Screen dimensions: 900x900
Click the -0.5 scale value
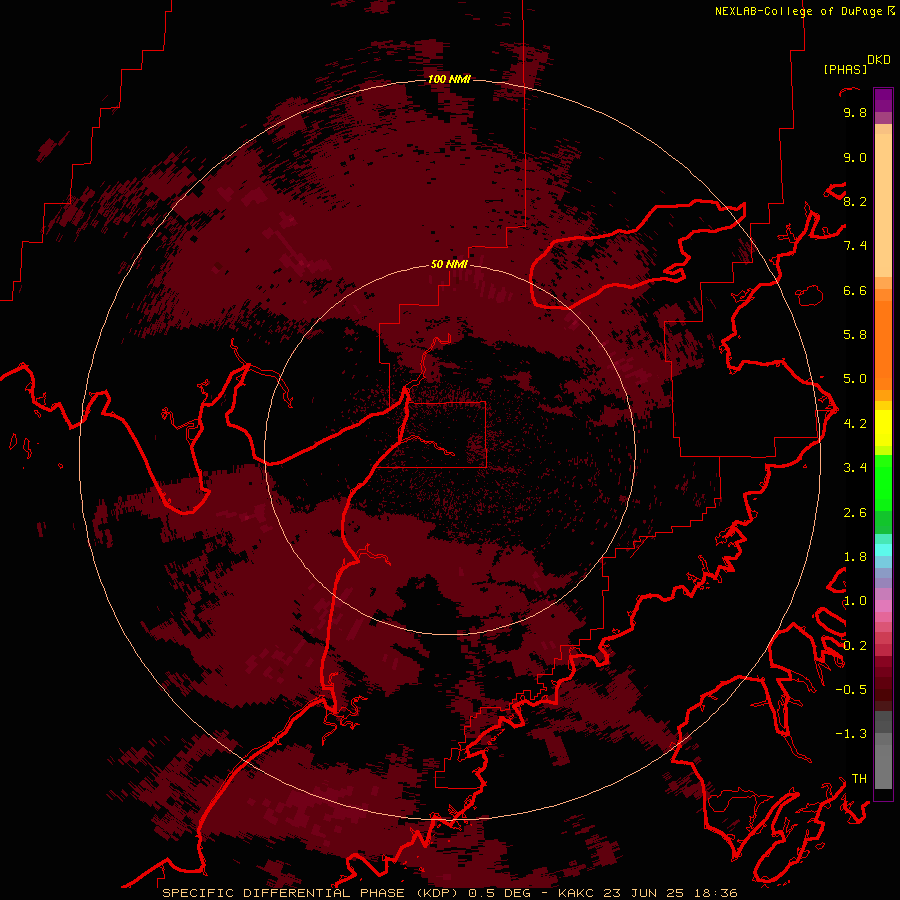coord(851,690)
